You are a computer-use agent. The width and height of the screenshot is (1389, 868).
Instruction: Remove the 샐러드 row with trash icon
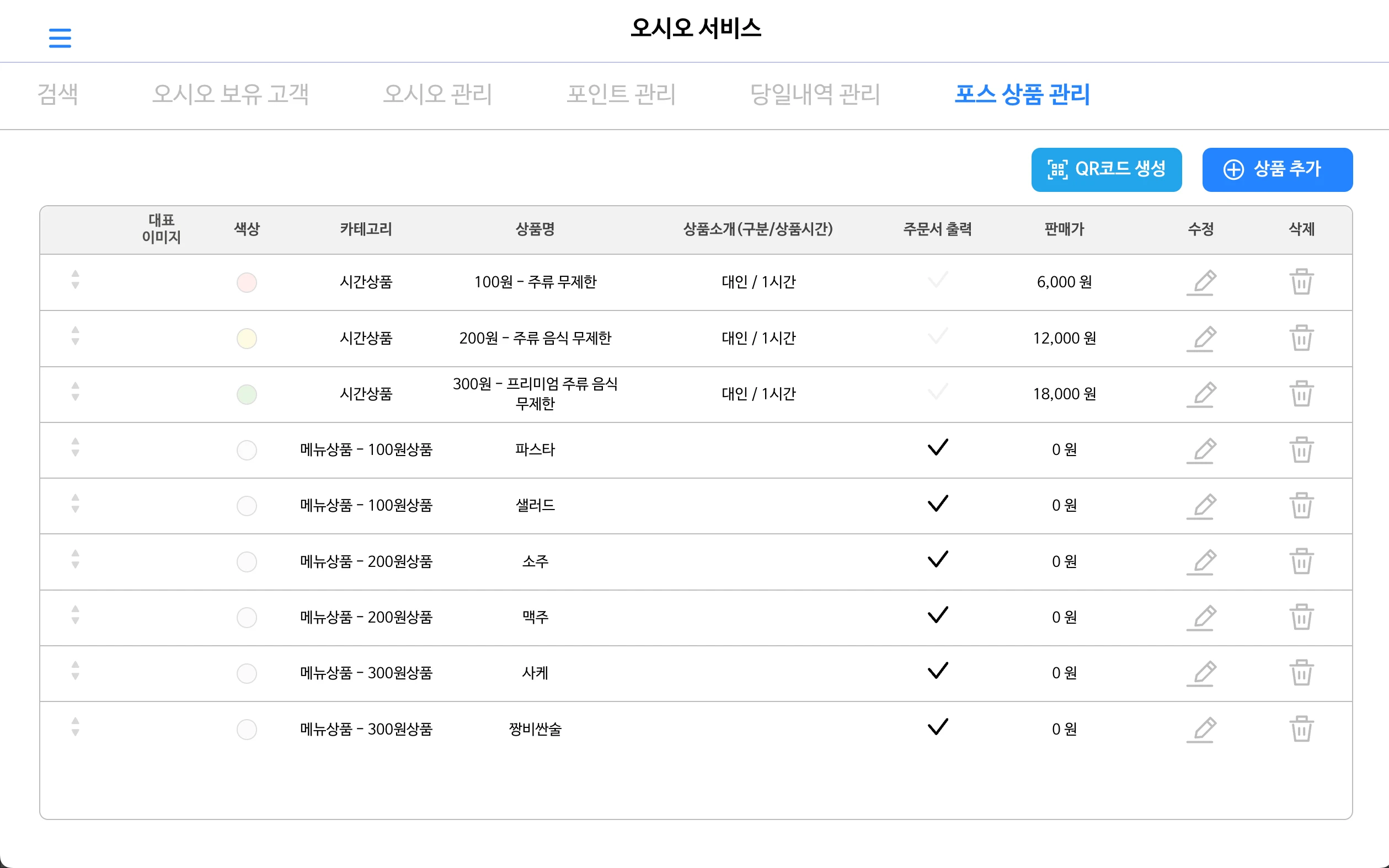point(1301,506)
